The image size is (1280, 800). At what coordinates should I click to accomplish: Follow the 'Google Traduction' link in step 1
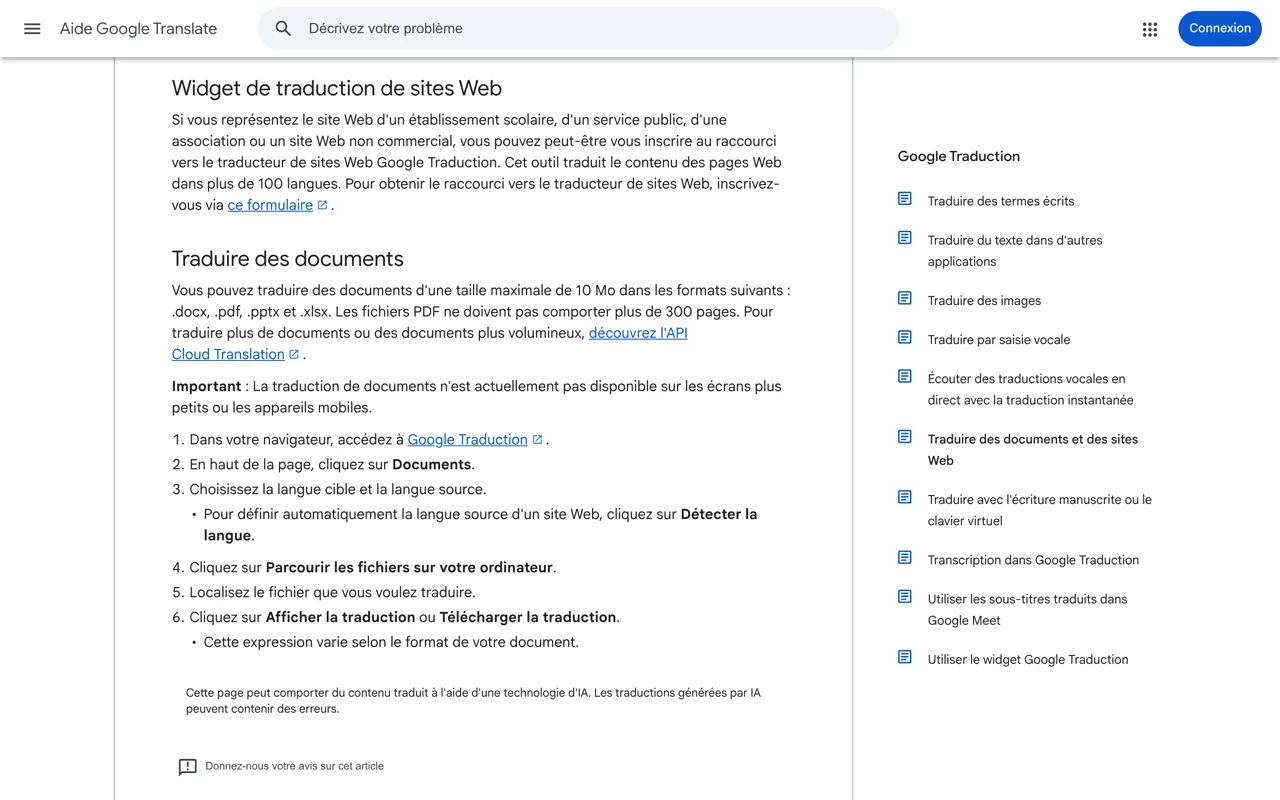(x=467, y=439)
